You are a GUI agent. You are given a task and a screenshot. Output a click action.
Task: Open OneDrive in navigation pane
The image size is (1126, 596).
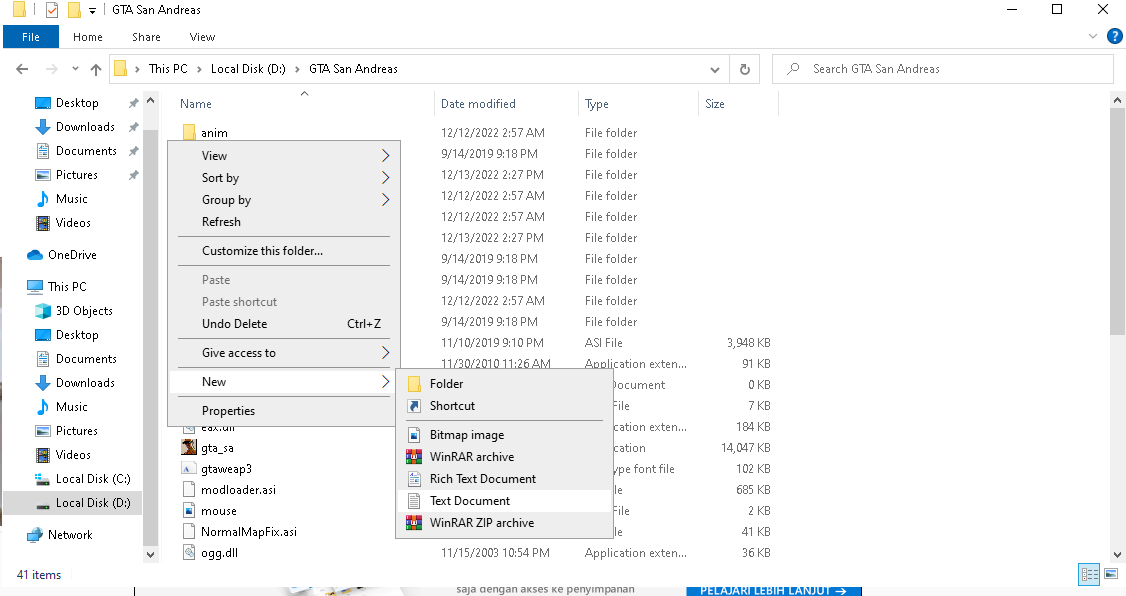click(72, 254)
